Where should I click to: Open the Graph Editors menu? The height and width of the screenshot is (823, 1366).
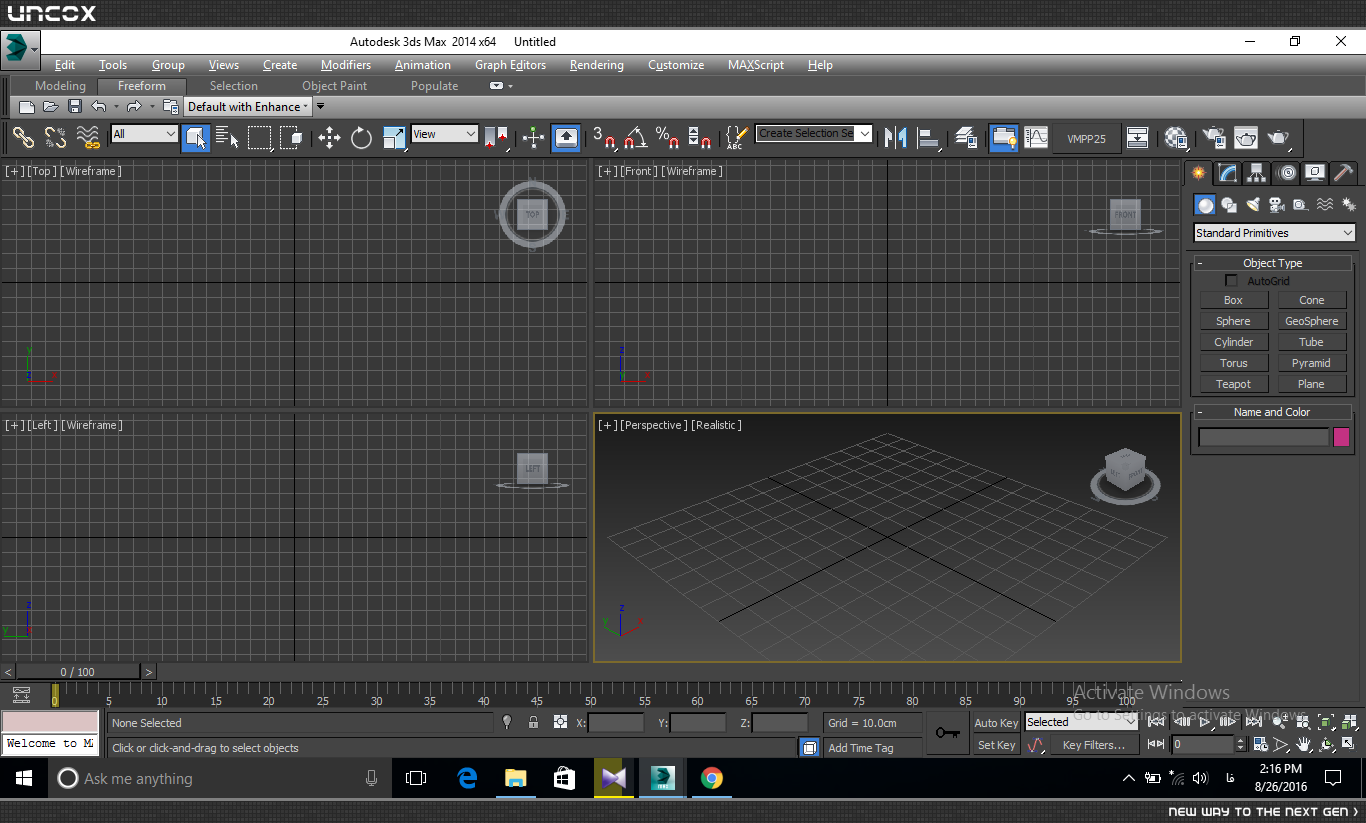click(510, 65)
